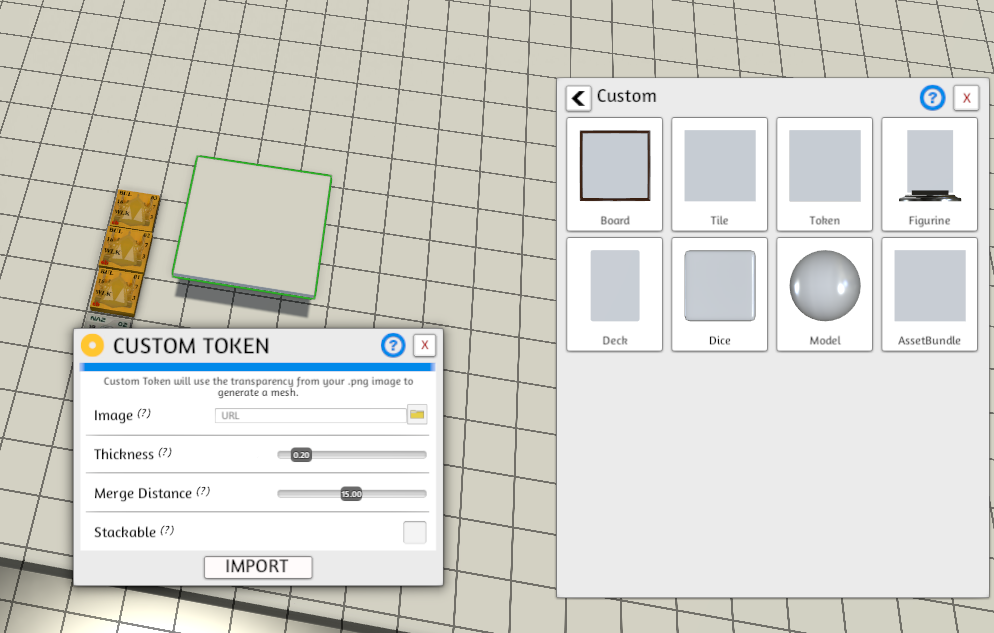Focus the Image URL input field
The width and height of the screenshot is (994, 633).
point(311,416)
